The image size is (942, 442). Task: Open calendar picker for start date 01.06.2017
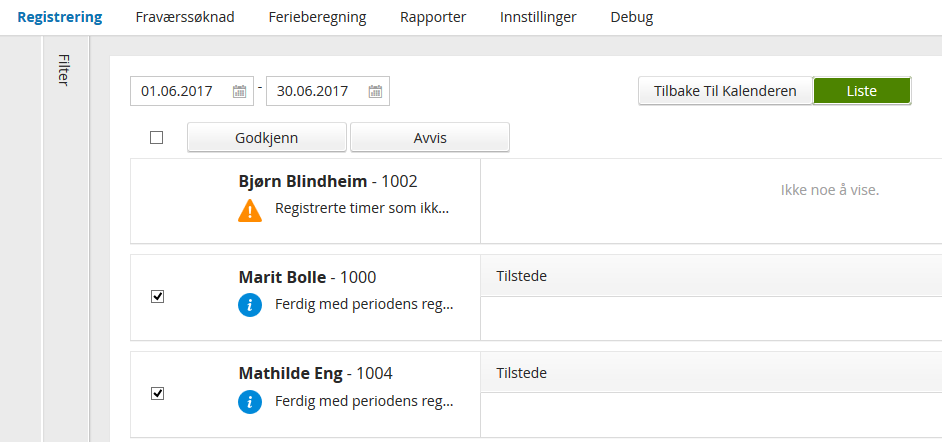pyautogui.click(x=239, y=92)
